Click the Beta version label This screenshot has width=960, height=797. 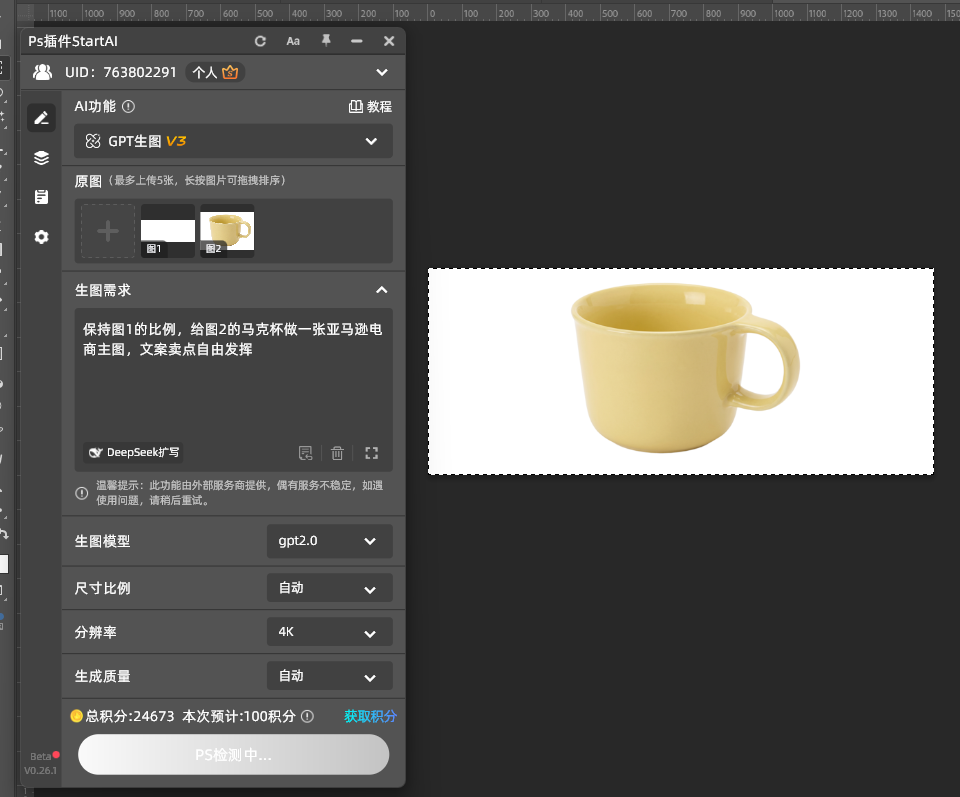[x=40, y=757]
